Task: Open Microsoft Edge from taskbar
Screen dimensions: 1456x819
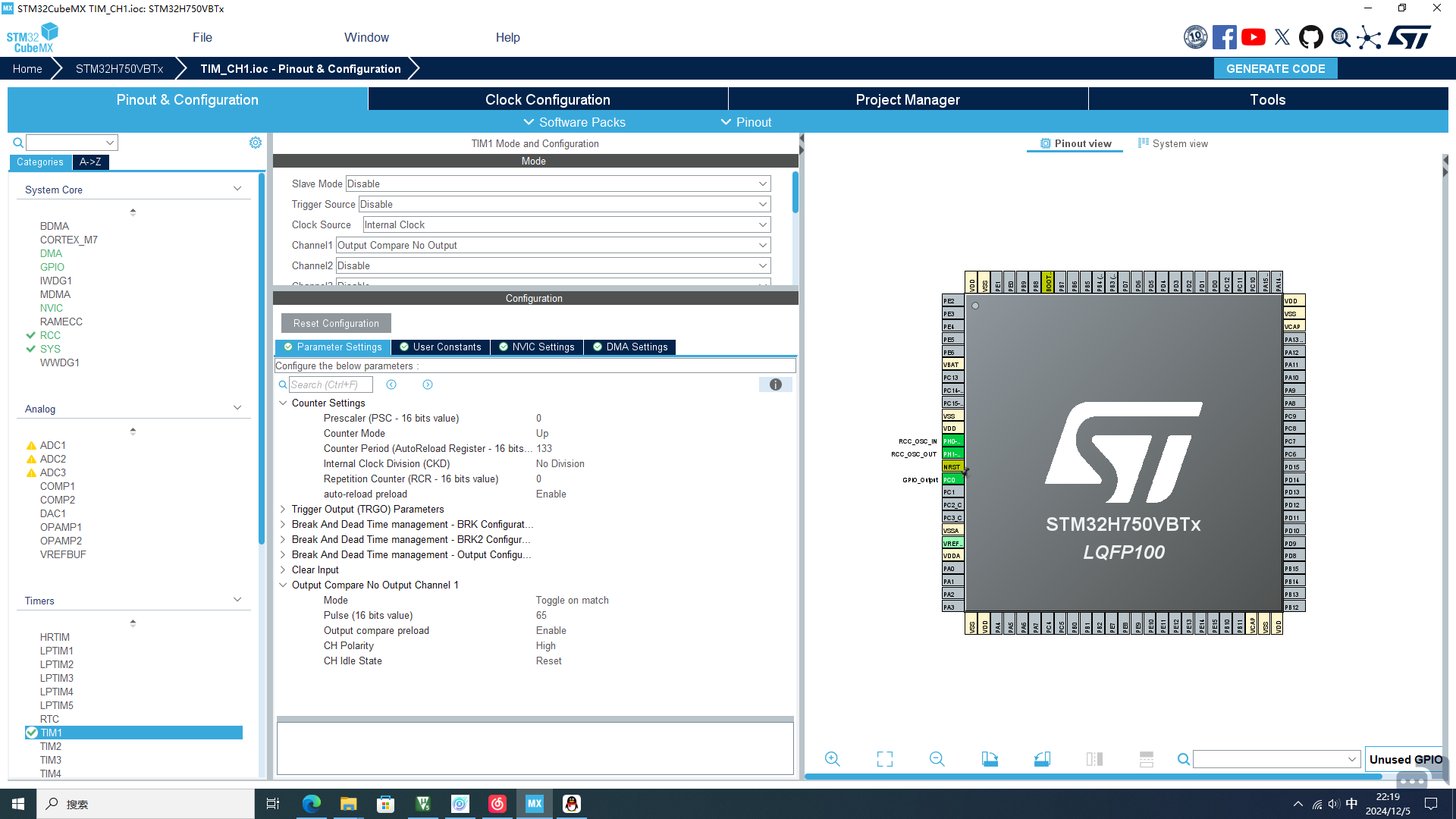Action: [311, 804]
